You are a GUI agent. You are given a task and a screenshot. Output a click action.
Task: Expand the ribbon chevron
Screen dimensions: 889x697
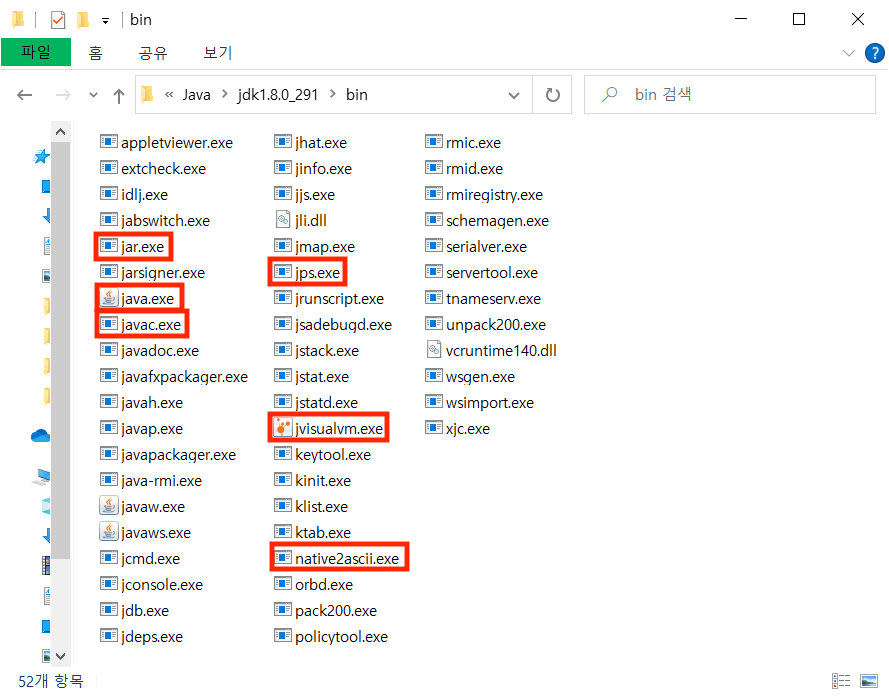pyautogui.click(x=848, y=53)
